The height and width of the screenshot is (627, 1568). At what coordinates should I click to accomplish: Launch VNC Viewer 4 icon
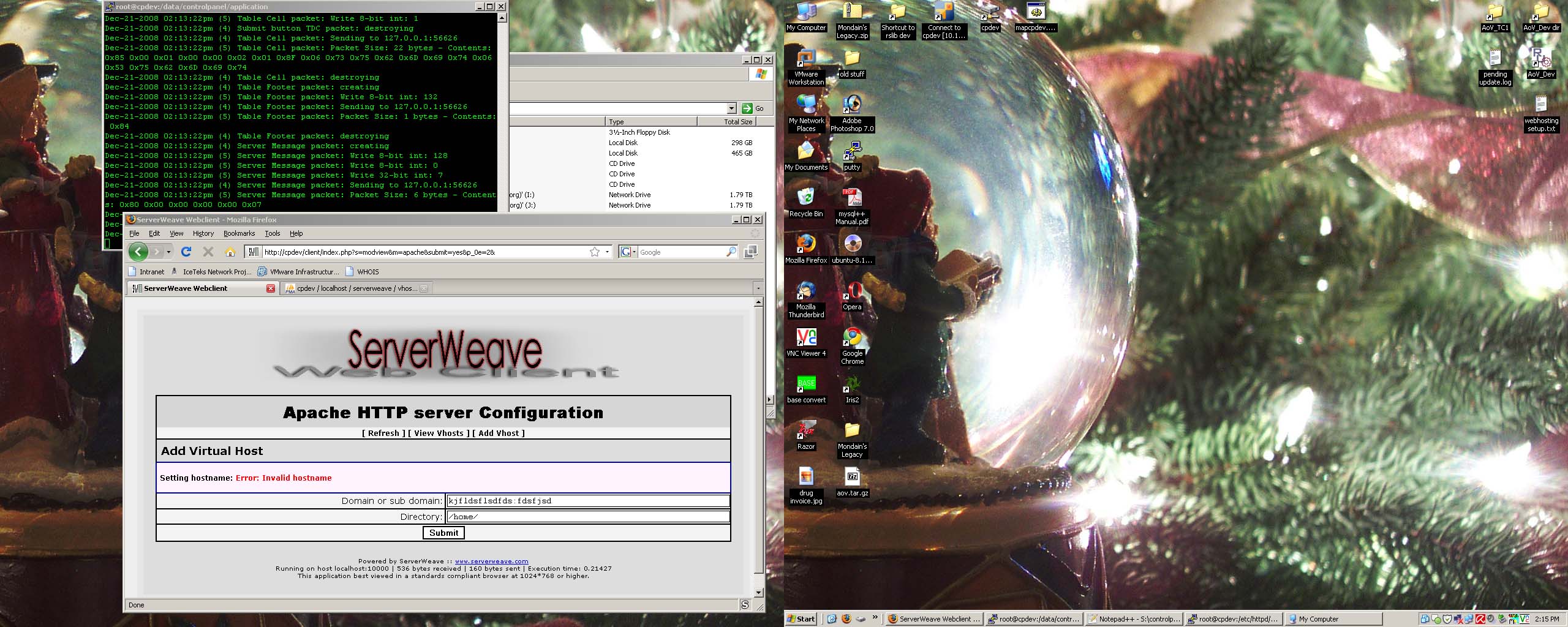click(x=806, y=343)
